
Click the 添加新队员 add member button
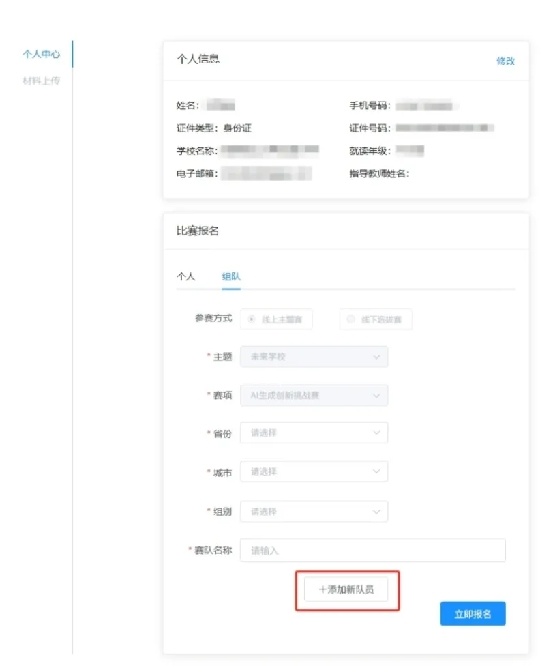click(x=346, y=590)
